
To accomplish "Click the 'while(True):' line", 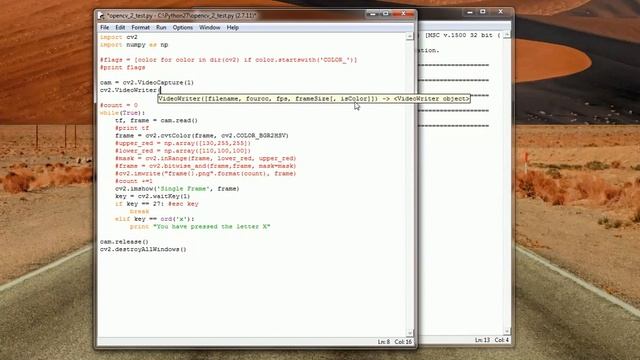I will 122,113.
